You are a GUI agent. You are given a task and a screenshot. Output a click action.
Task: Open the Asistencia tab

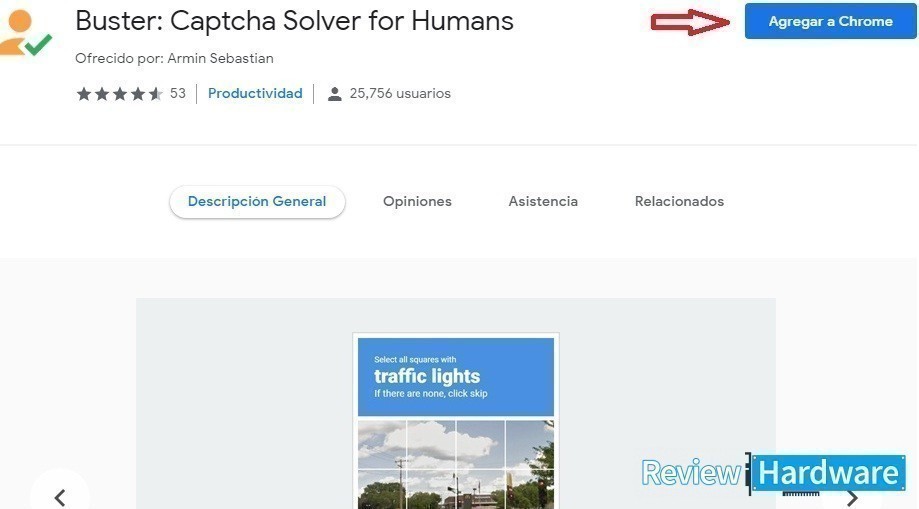pos(543,202)
